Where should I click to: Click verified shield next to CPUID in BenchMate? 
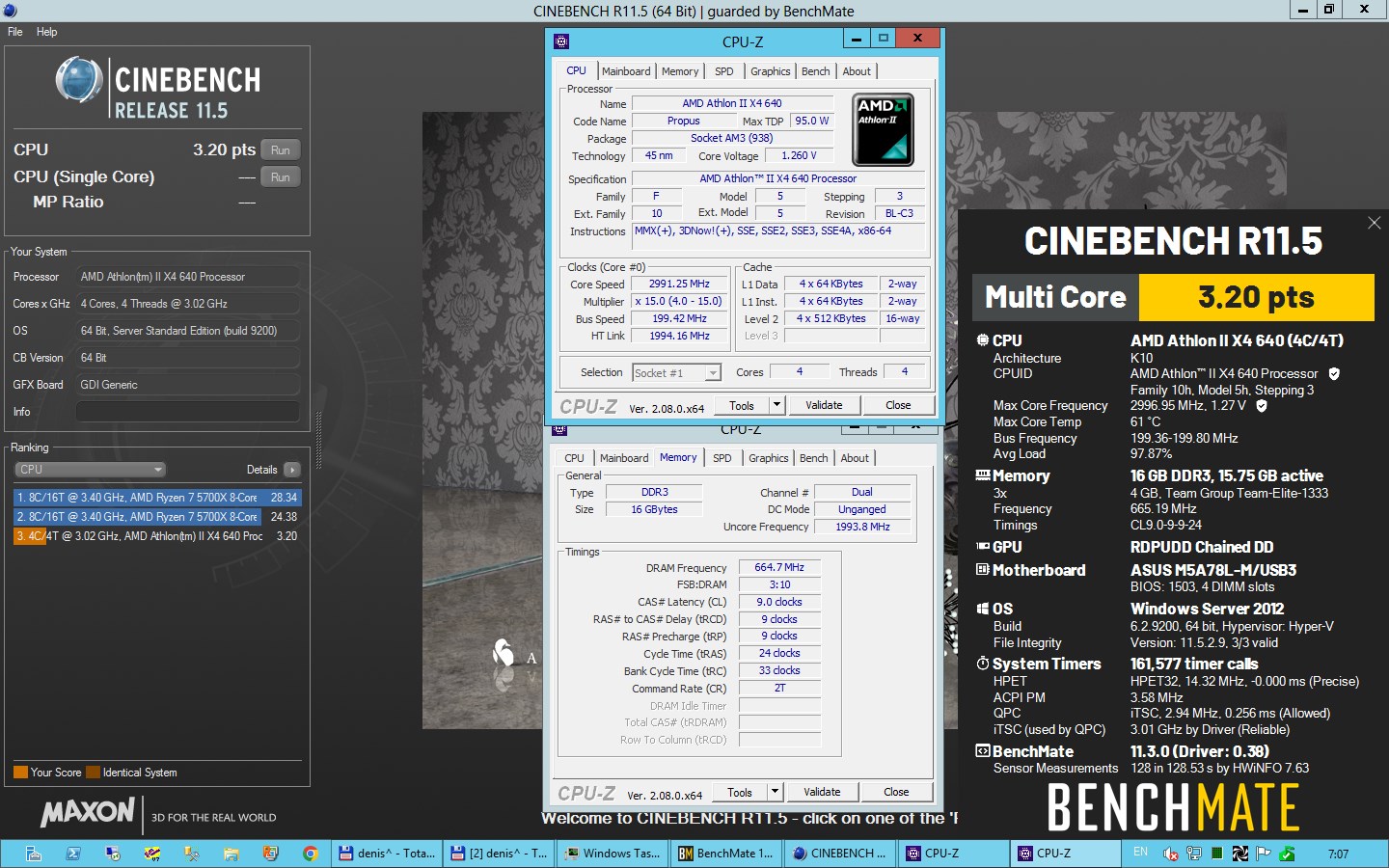[x=1334, y=373]
